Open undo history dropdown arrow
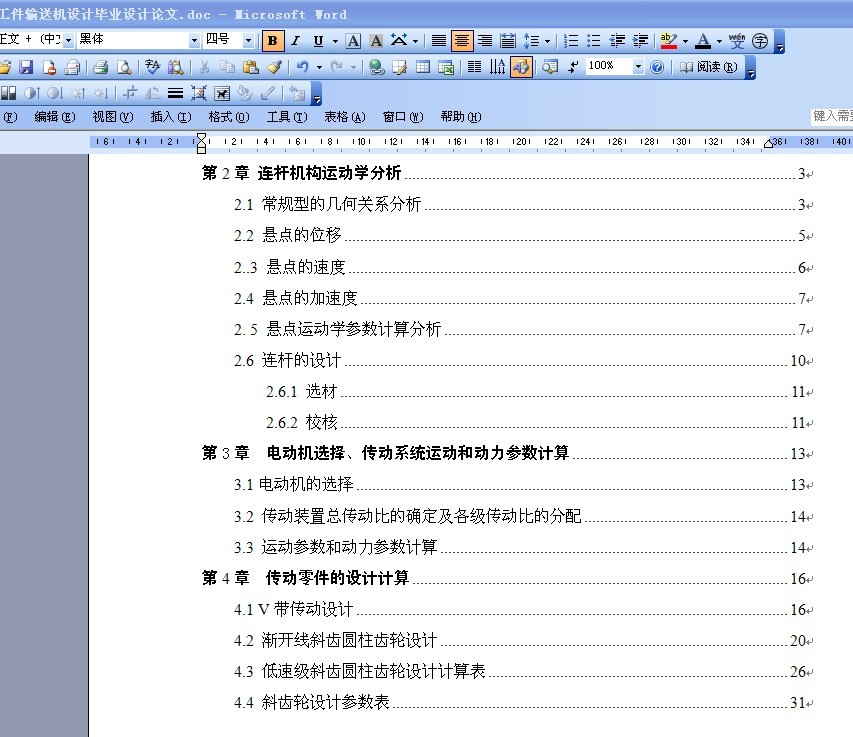Screen dimensions: 853x737 coord(319,67)
